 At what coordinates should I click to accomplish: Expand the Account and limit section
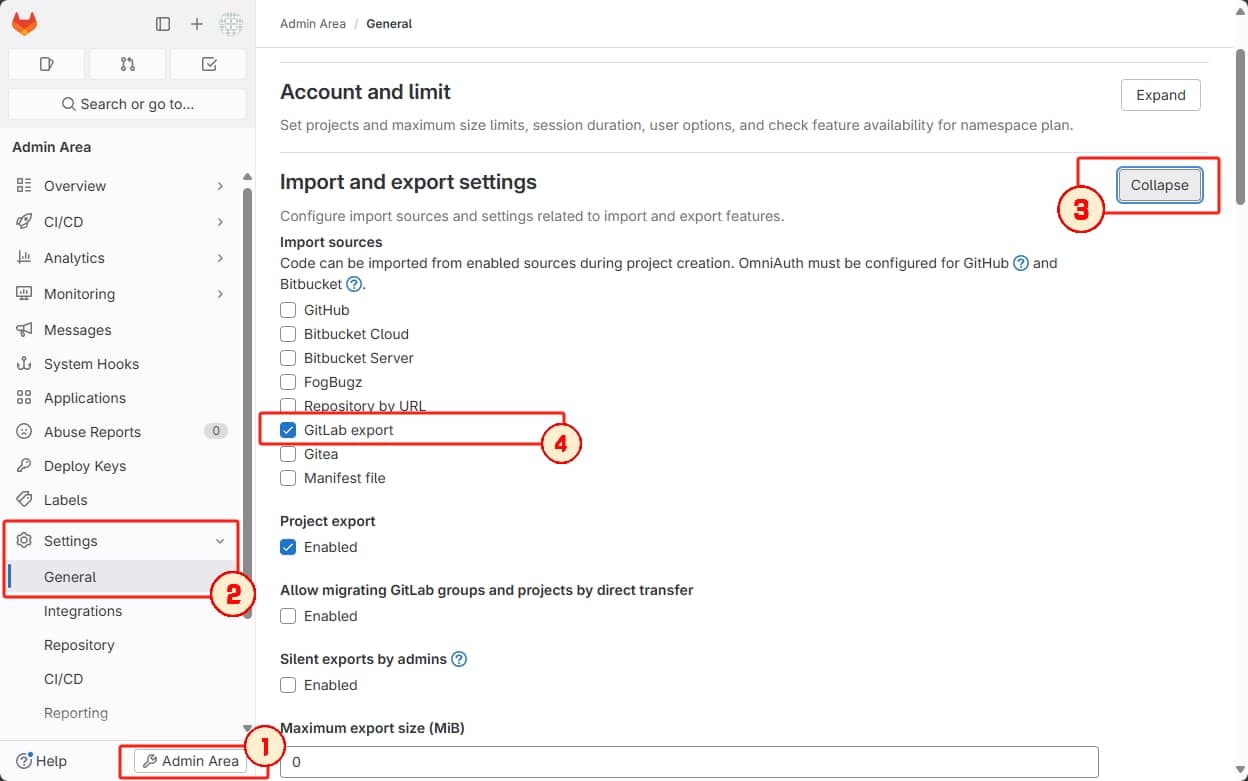click(1160, 95)
